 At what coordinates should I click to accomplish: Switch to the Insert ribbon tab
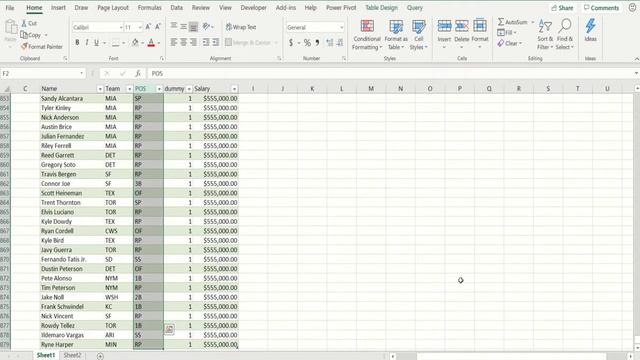click(x=58, y=8)
